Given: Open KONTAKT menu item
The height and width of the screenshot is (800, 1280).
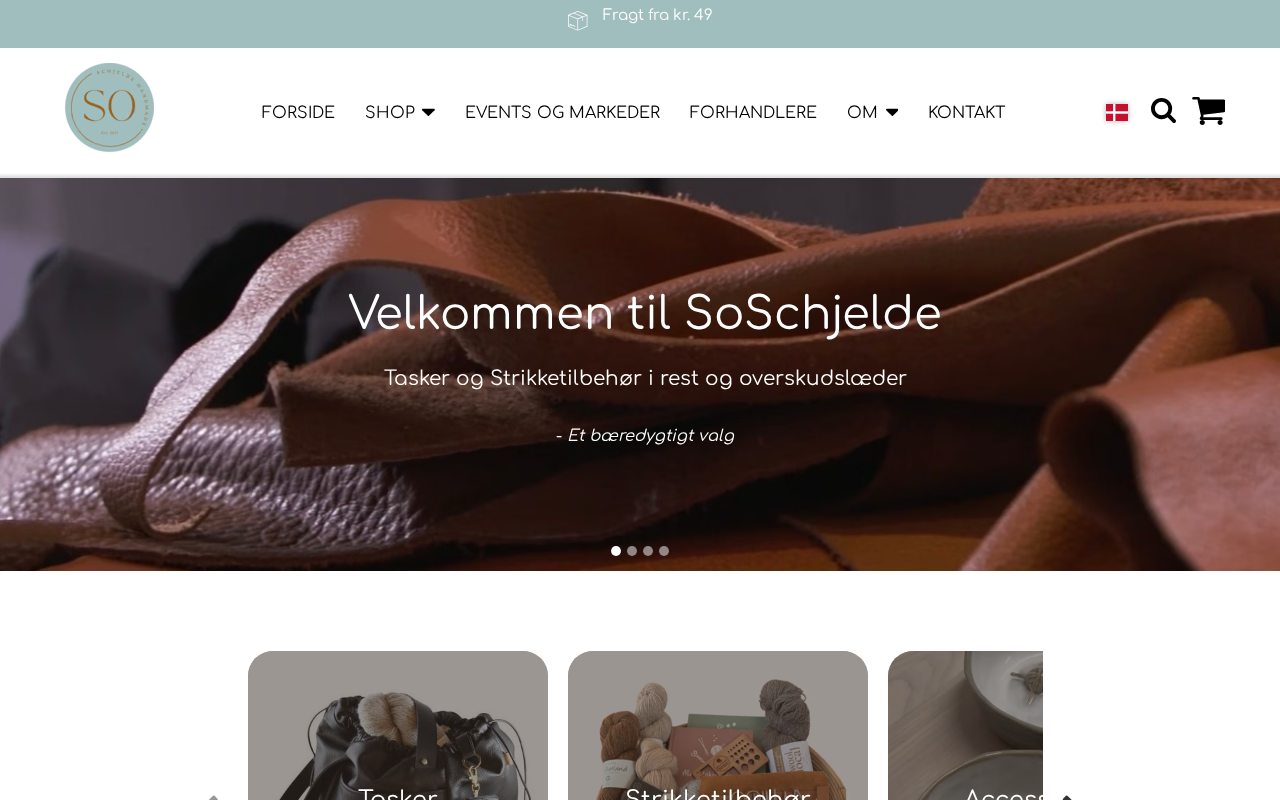Looking at the screenshot, I should [966, 113].
